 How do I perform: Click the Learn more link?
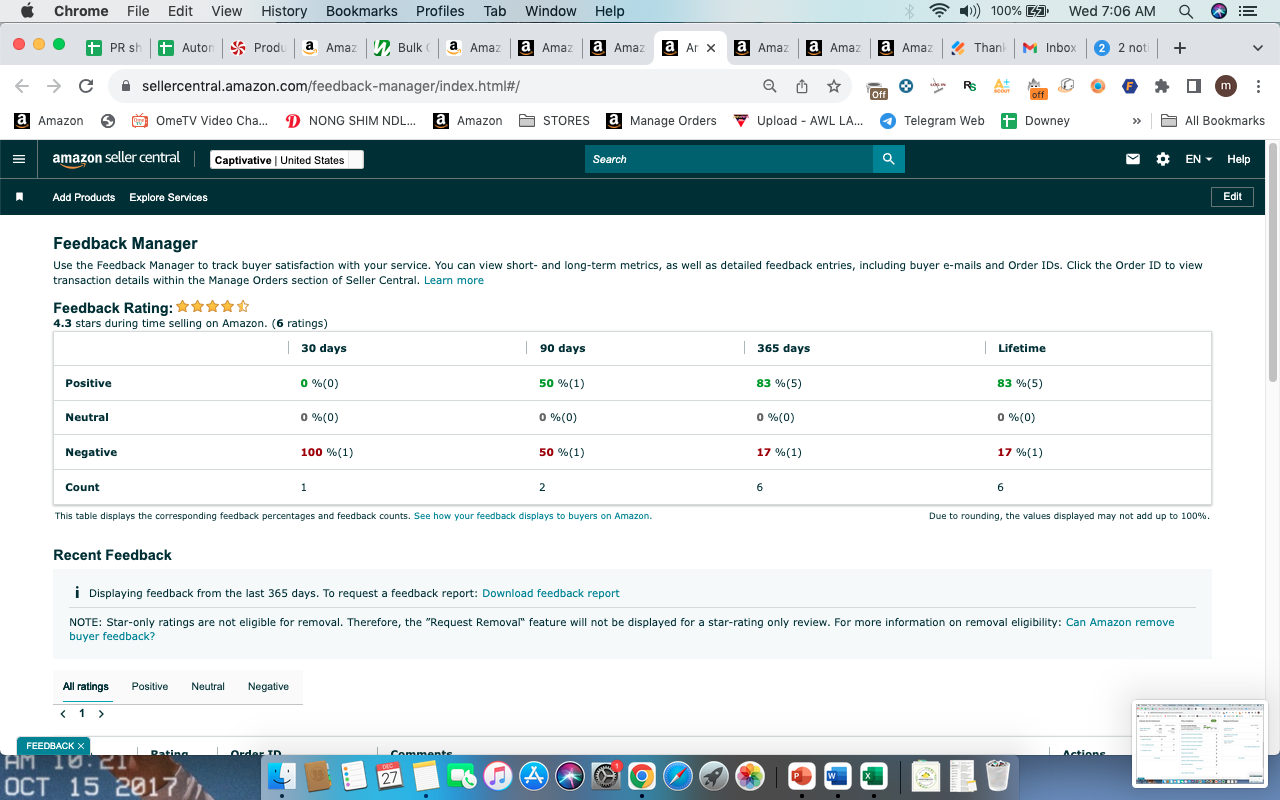454,281
